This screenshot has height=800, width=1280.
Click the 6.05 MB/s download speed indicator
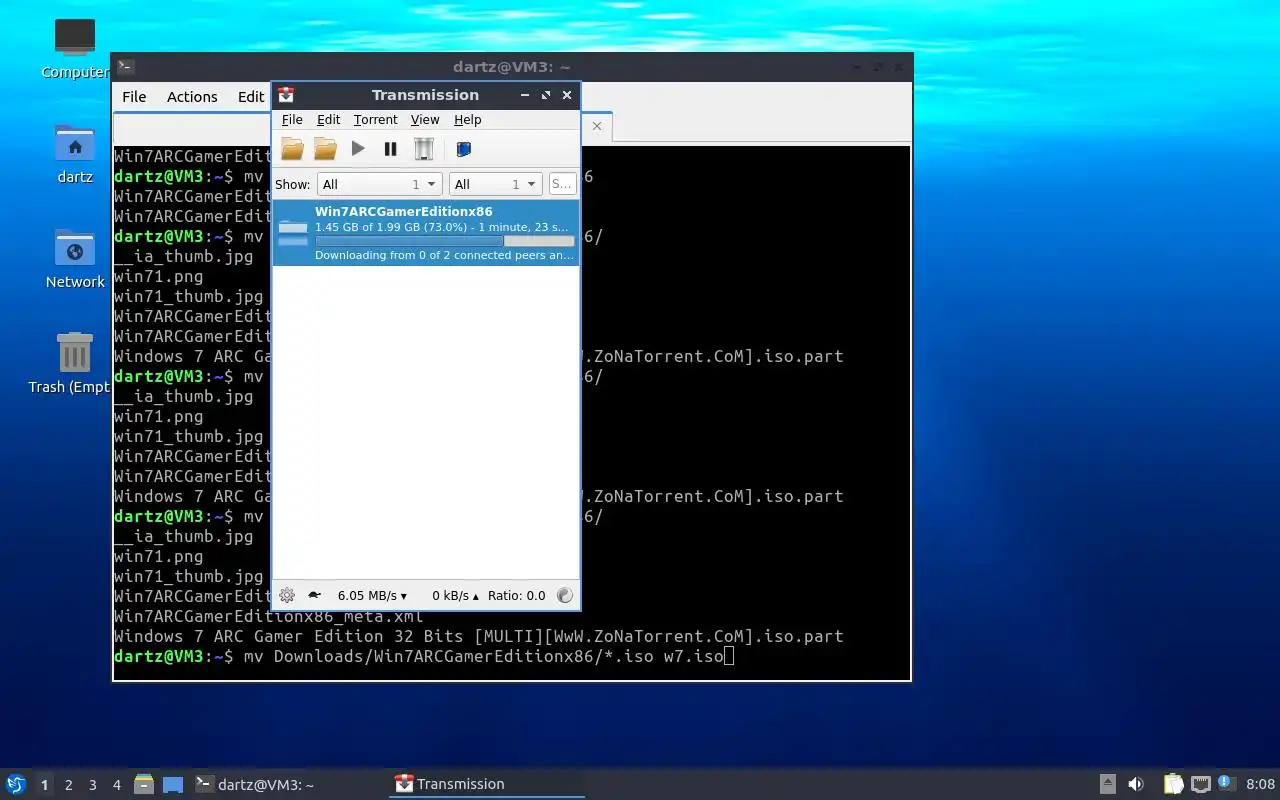[372, 595]
